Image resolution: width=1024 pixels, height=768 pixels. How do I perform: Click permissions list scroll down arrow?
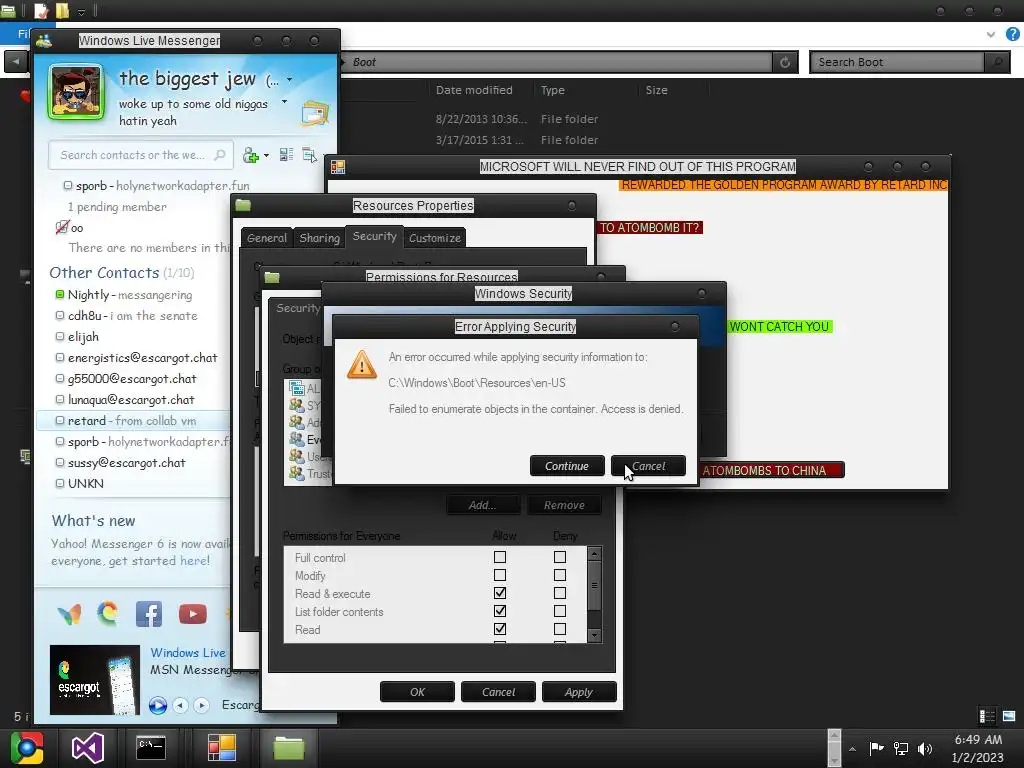pos(594,635)
